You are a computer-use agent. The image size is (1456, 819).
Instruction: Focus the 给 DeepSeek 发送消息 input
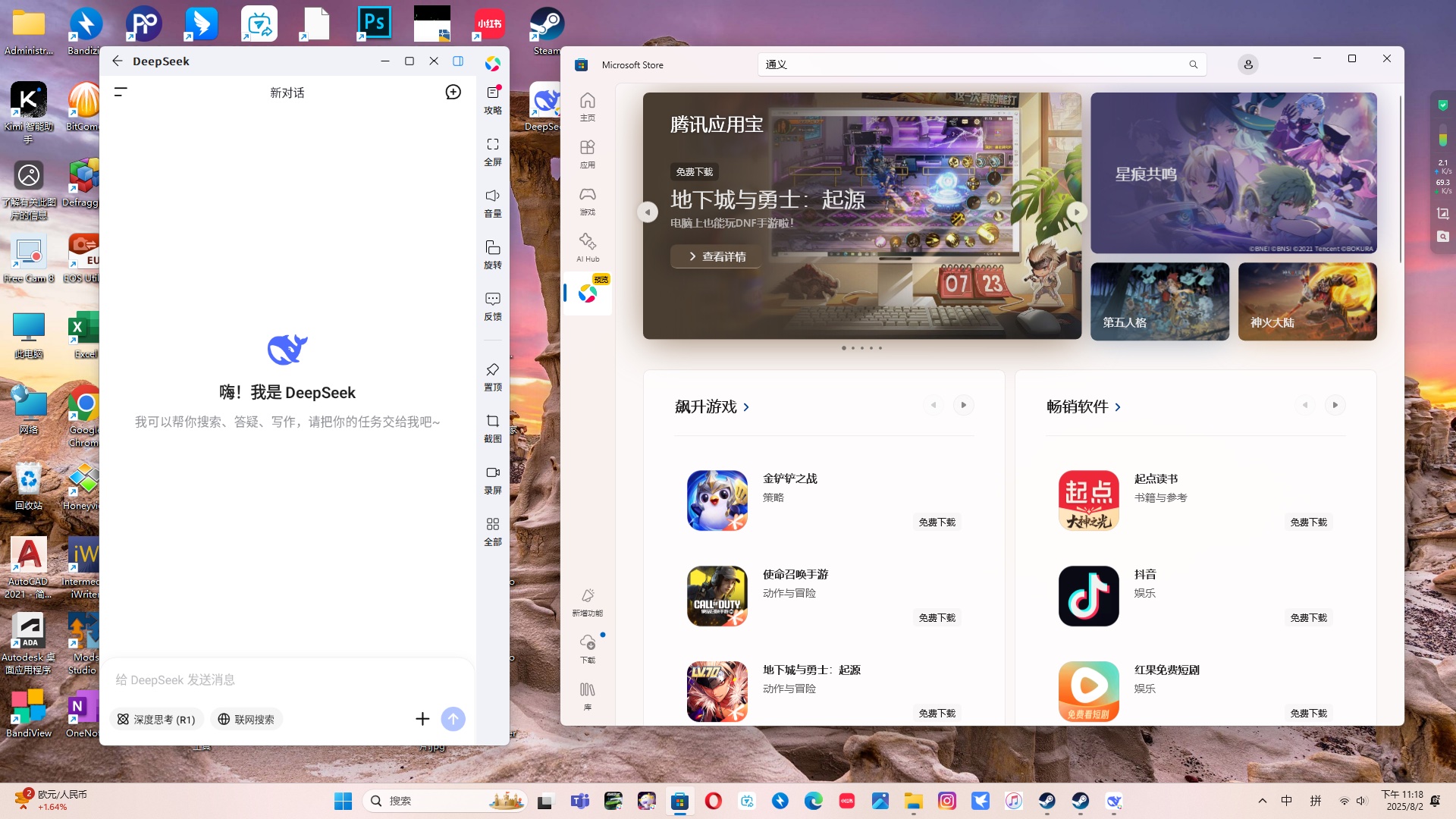click(x=287, y=679)
